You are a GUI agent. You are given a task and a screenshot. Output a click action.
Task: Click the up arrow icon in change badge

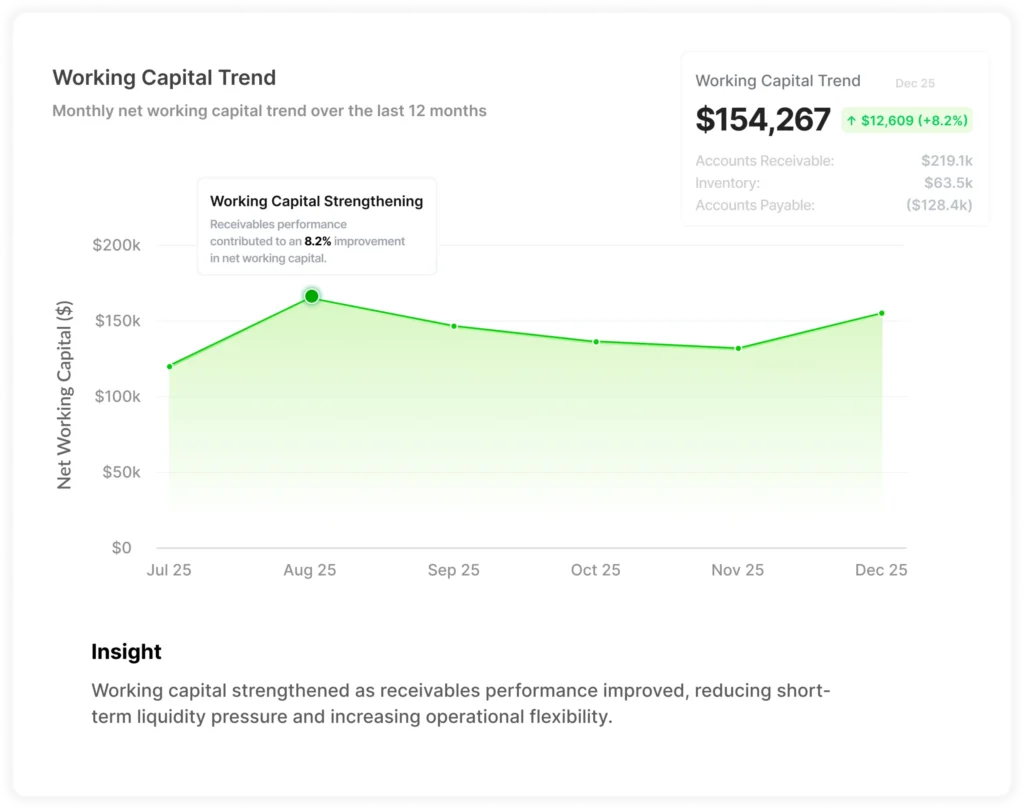coord(852,121)
